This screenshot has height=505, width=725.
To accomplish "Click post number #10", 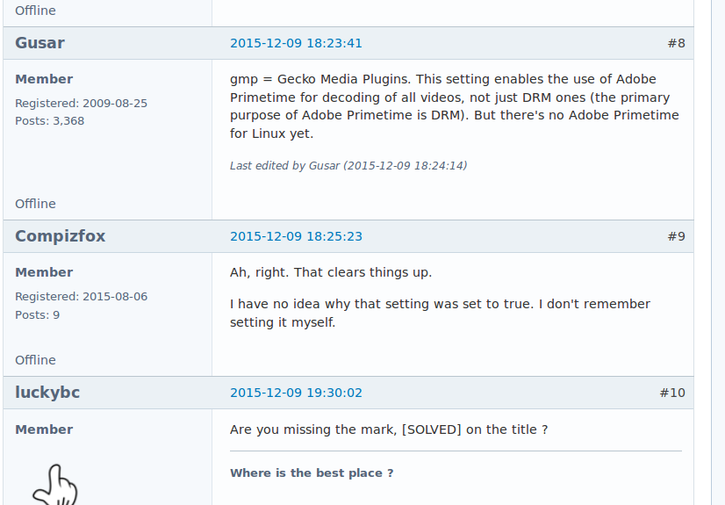I will click(672, 393).
